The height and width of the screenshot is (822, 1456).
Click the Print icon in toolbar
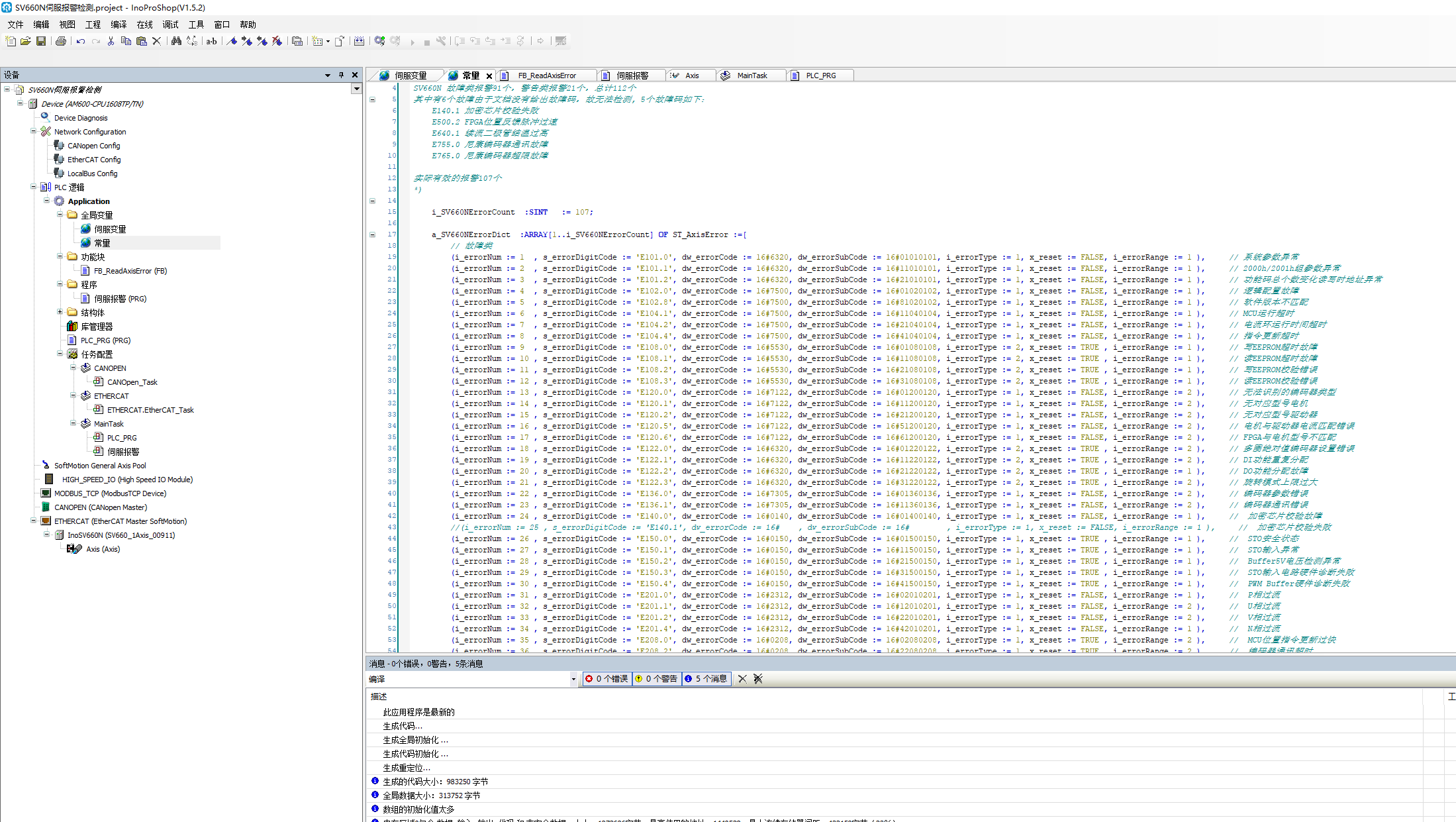point(61,41)
